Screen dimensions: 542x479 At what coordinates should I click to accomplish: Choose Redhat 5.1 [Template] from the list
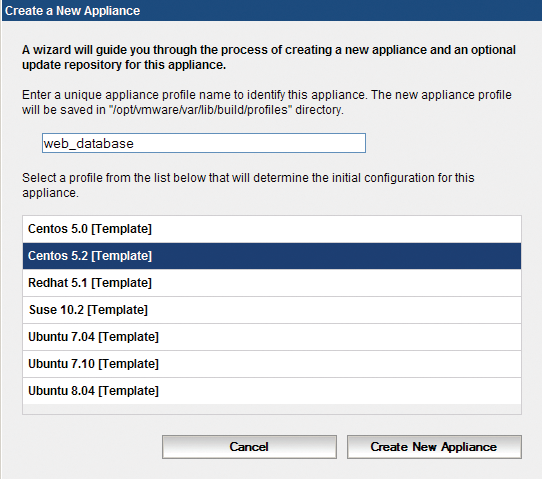click(272, 283)
